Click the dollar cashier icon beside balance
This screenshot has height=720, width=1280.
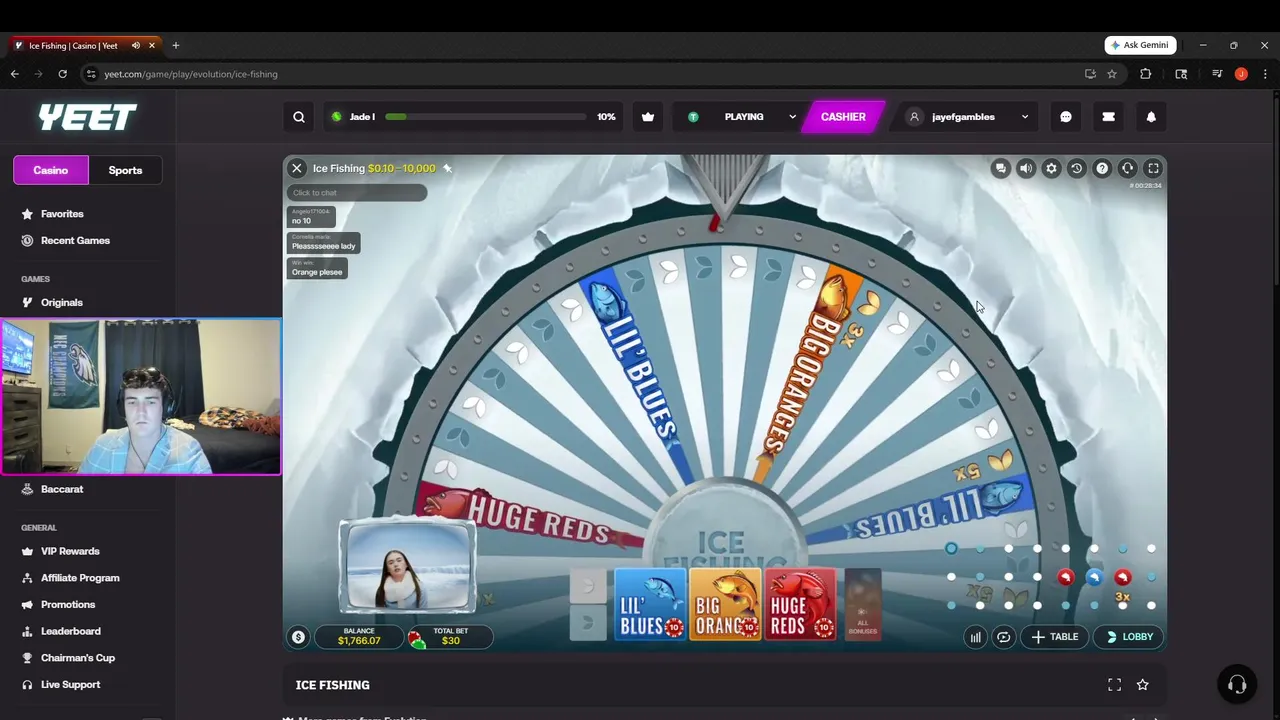(x=298, y=637)
